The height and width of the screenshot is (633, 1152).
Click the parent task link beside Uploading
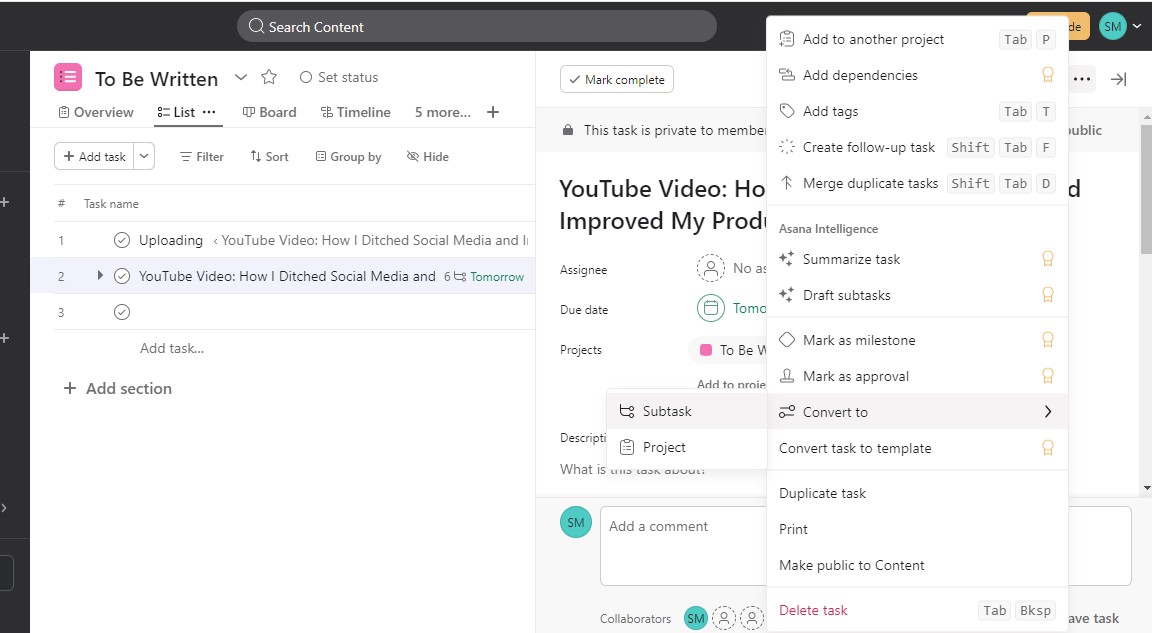[x=371, y=240]
